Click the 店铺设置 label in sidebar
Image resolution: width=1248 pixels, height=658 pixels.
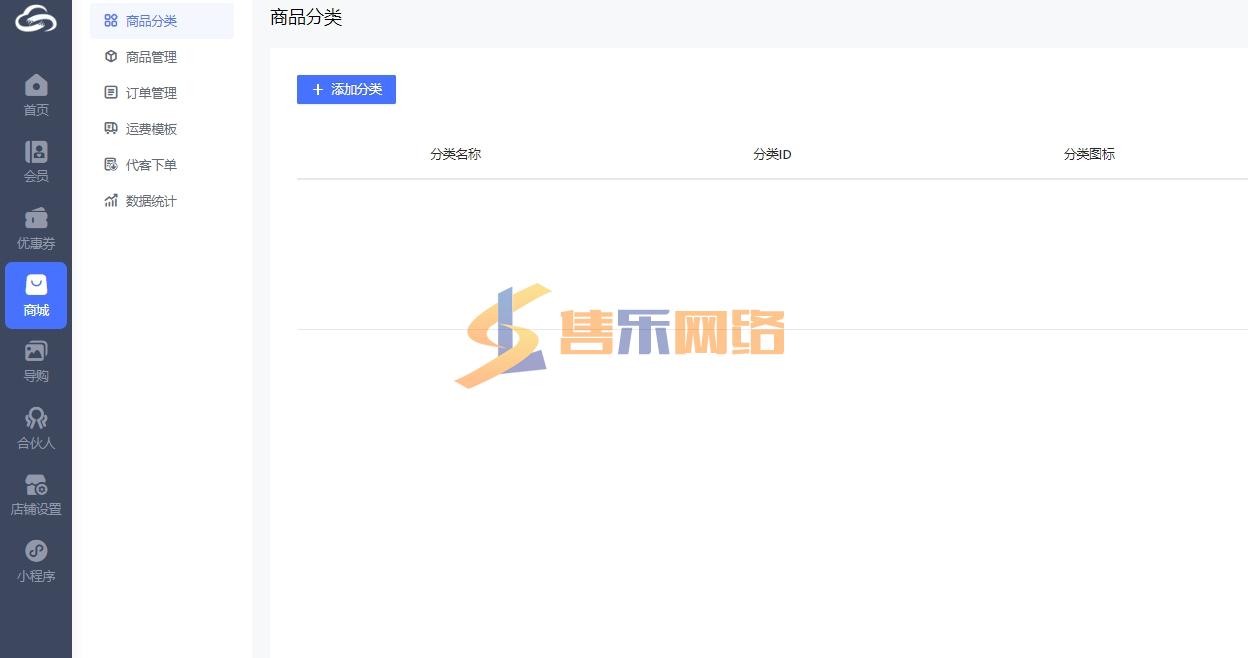[36, 509]
